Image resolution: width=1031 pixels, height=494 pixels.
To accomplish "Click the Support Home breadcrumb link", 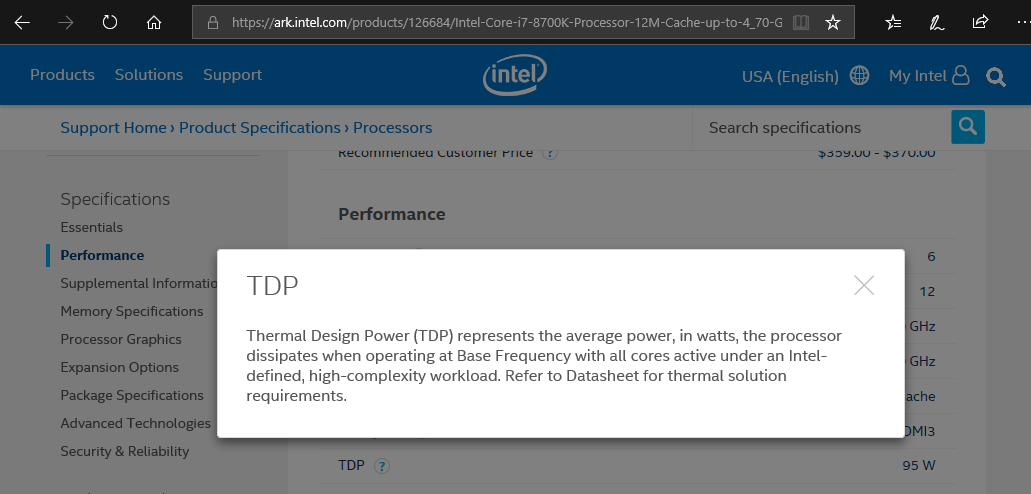I will click(x=113, y=127).
